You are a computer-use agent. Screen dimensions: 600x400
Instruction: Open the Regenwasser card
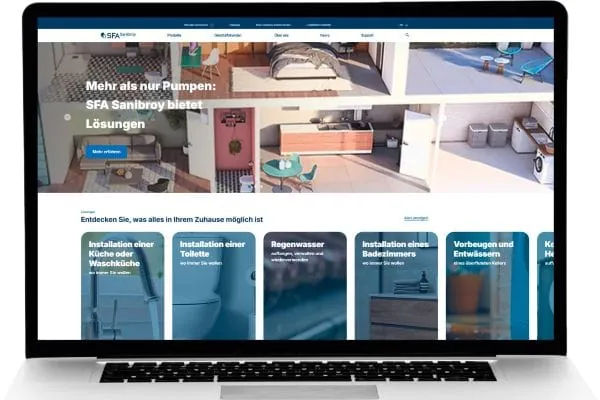305,286
